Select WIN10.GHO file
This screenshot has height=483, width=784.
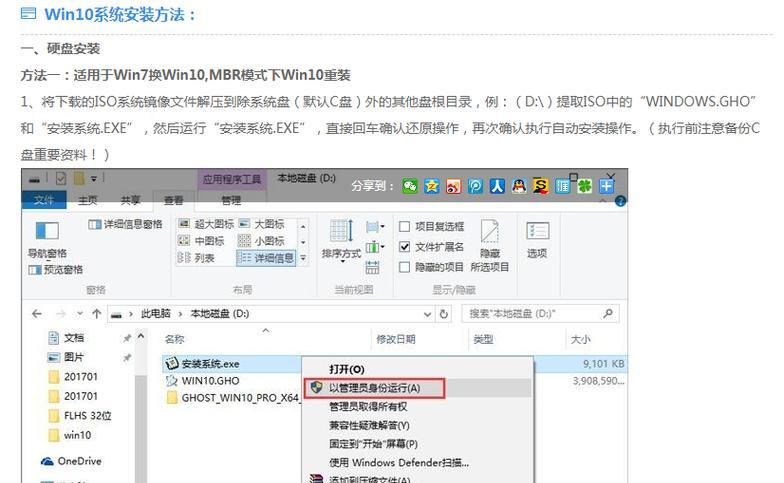(x=202, y=381)
